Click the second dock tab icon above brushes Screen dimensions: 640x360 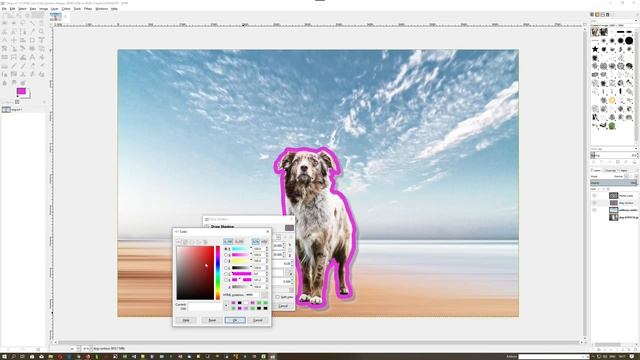(x=597, y=14)
